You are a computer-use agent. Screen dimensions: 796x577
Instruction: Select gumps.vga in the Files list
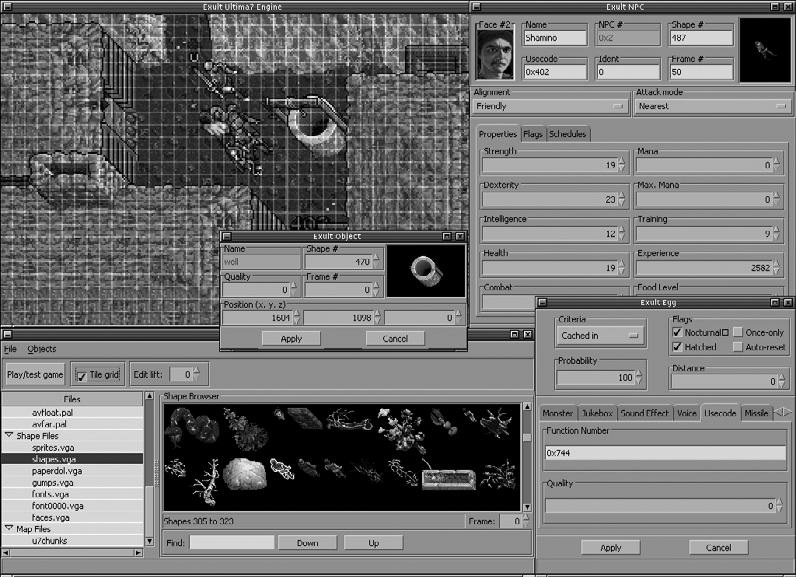pos(72,483)
